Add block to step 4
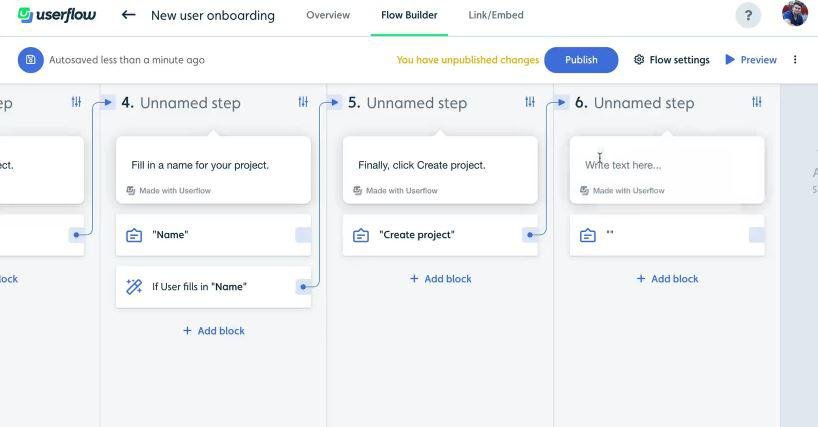 pyautogui.click(x=214, y=331)
